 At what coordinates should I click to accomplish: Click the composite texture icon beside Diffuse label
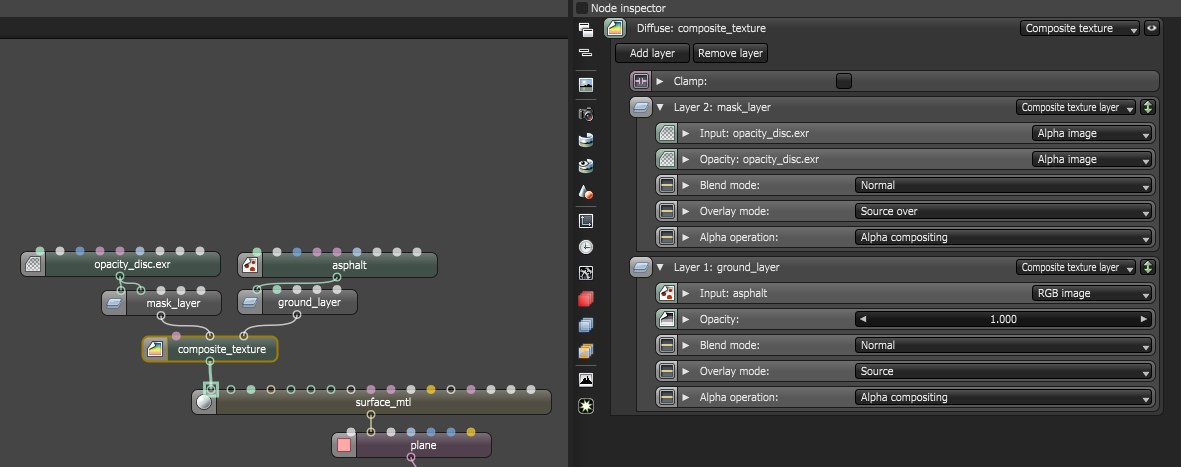click(615, 29)
